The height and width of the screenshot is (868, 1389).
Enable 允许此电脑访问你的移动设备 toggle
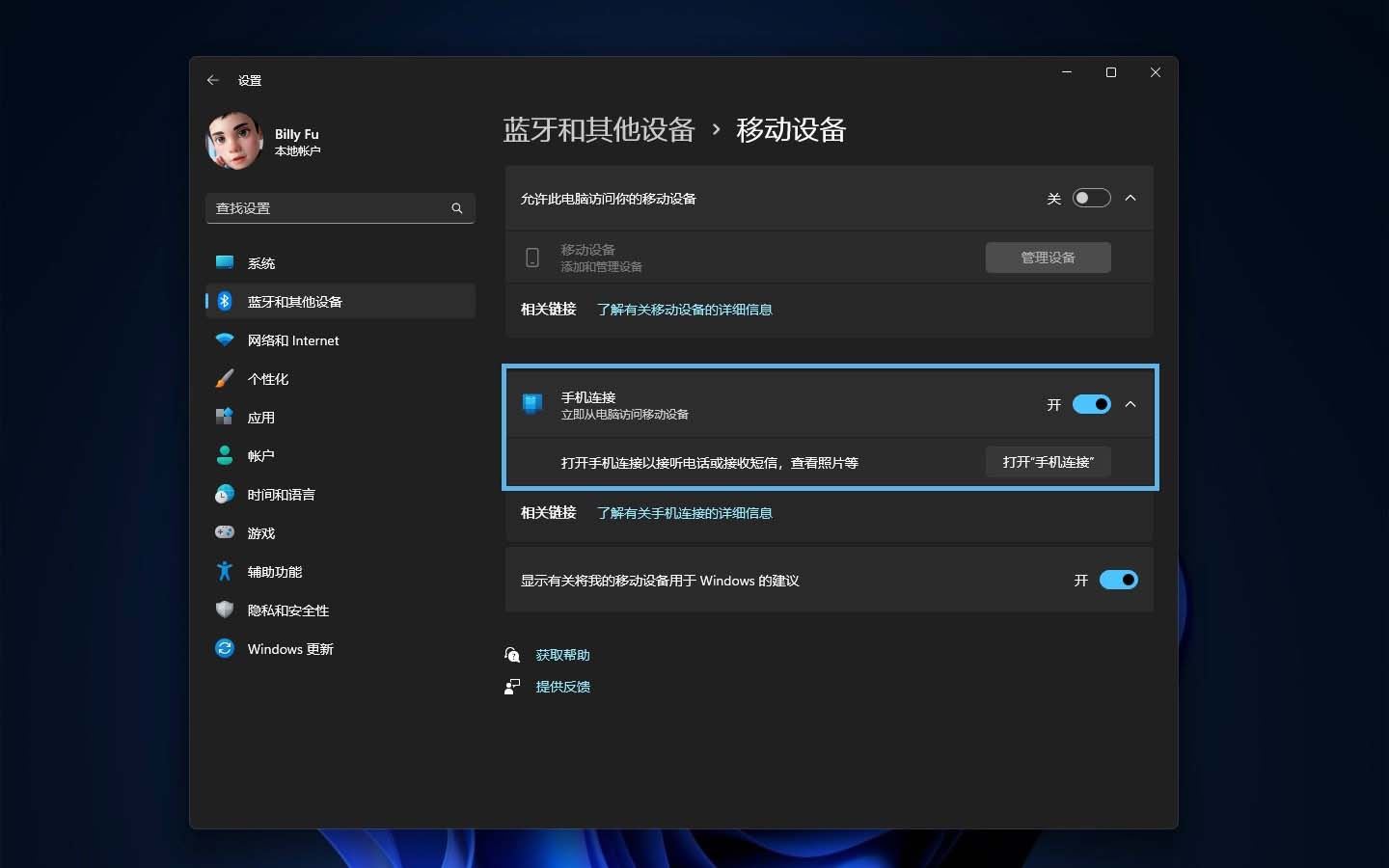click(1091, 199)
